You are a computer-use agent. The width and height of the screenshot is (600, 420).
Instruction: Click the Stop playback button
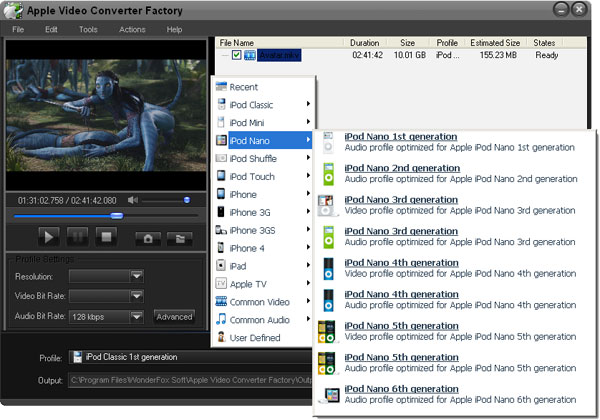click(106, 237)
